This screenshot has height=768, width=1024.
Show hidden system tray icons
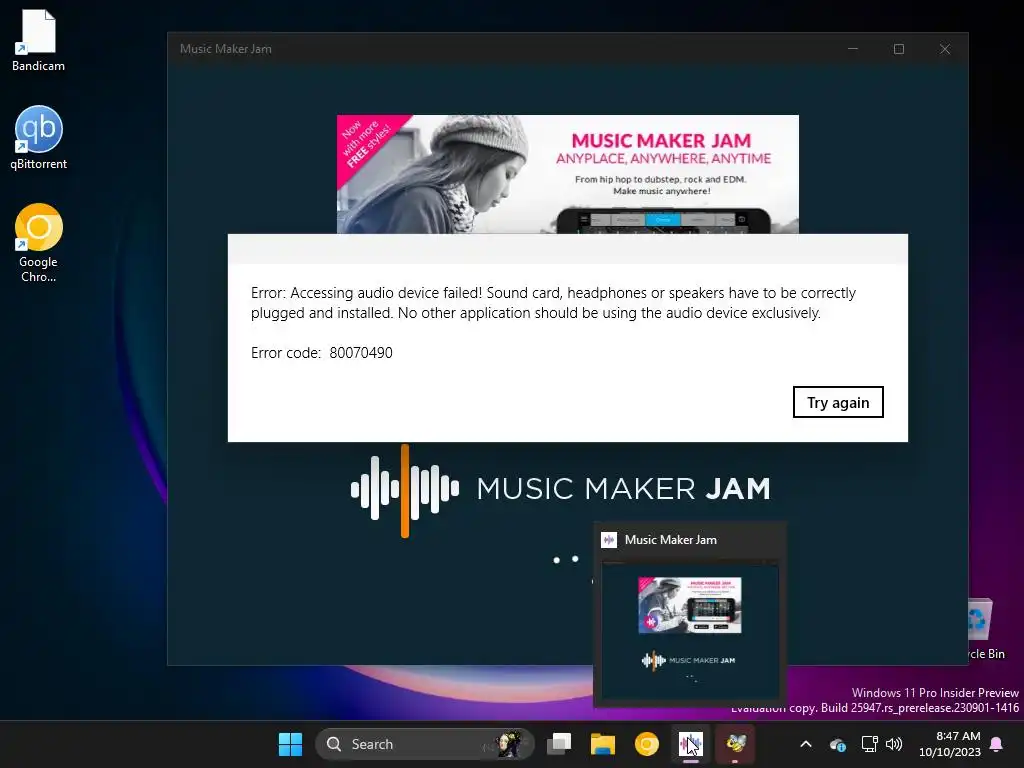click(806, 744)
